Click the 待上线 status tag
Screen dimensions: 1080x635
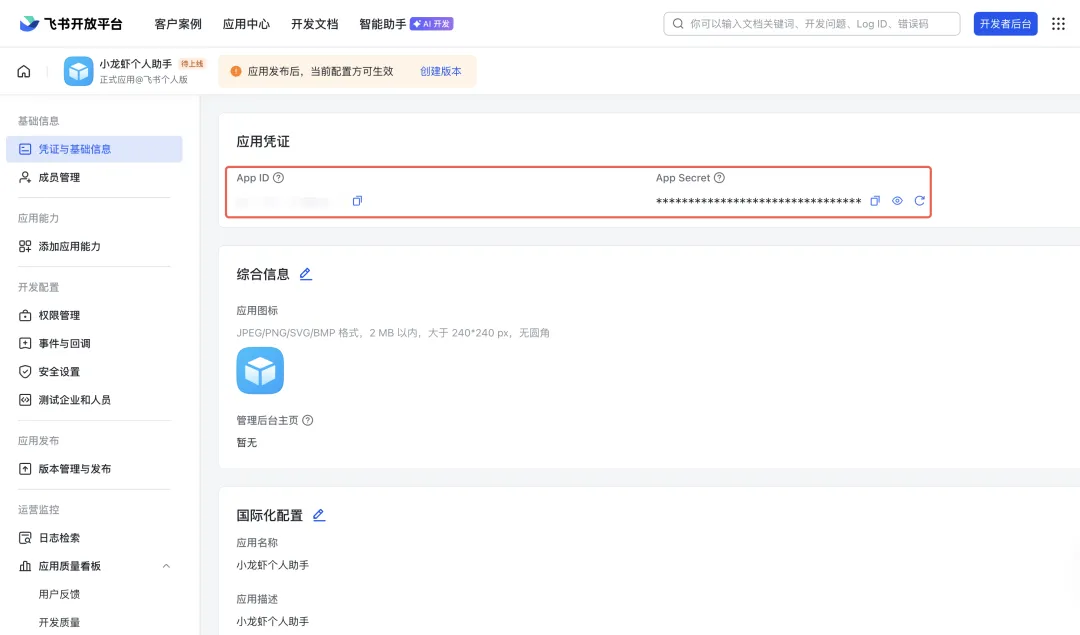click(192, 63)
